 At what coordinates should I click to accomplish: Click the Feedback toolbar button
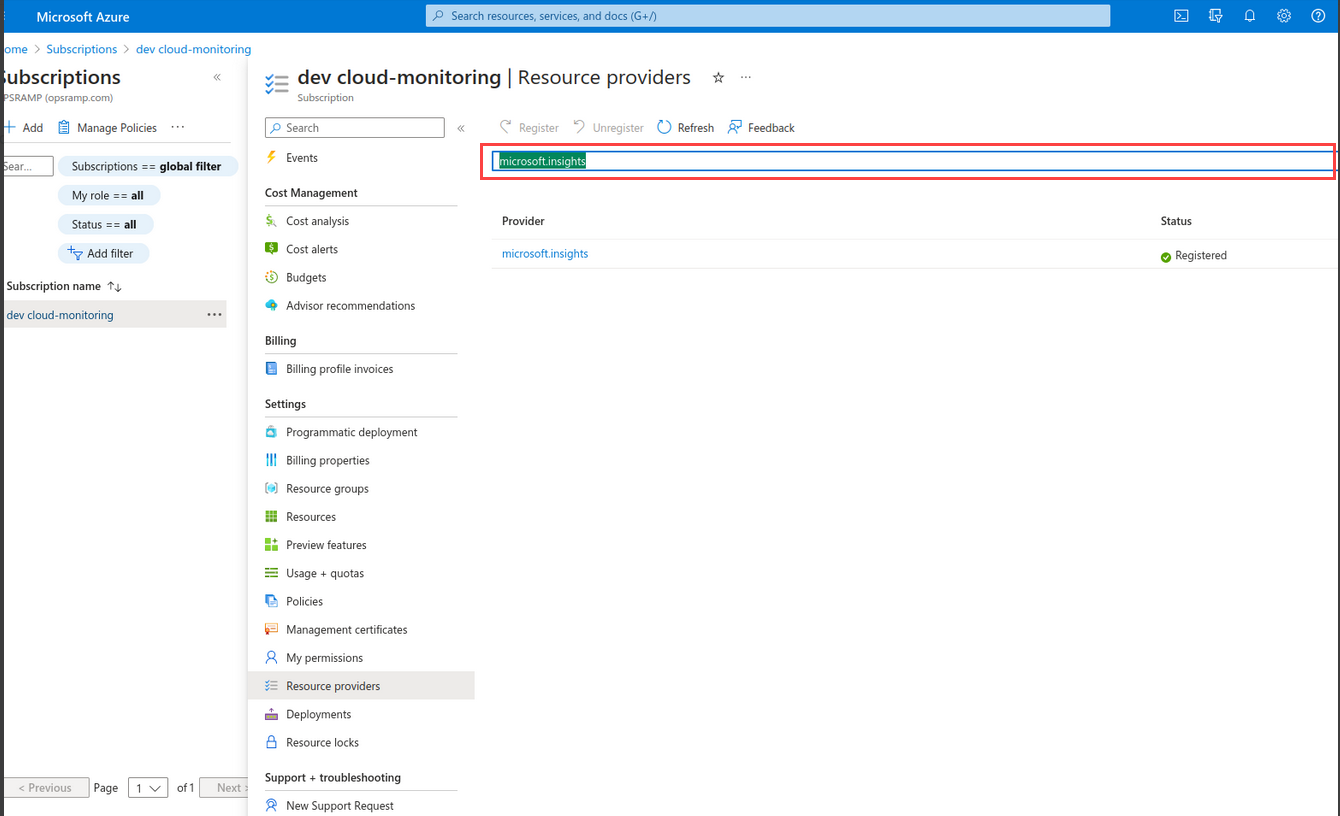pos(761,128)
